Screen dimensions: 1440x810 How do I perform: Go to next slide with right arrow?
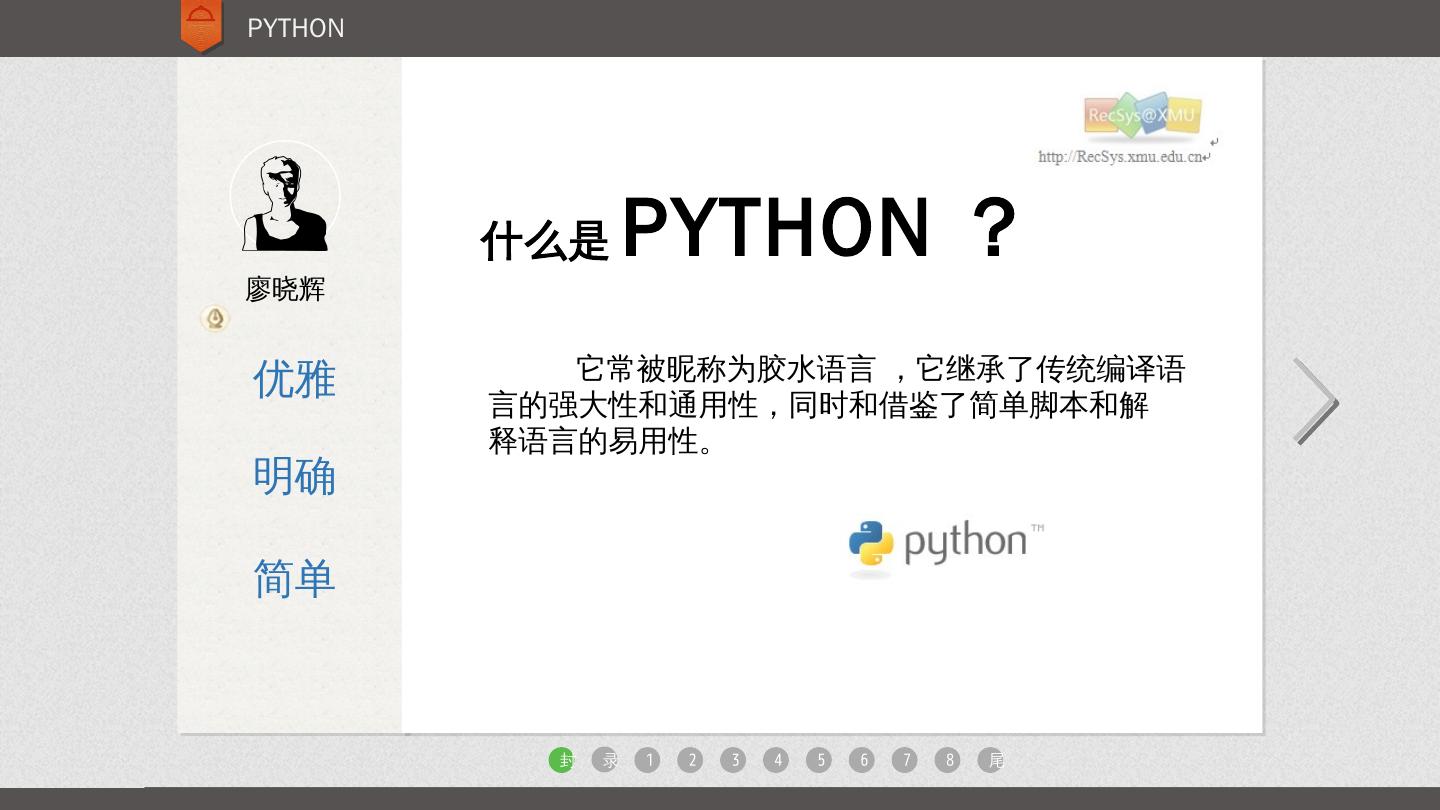(x=1315, y=401)
